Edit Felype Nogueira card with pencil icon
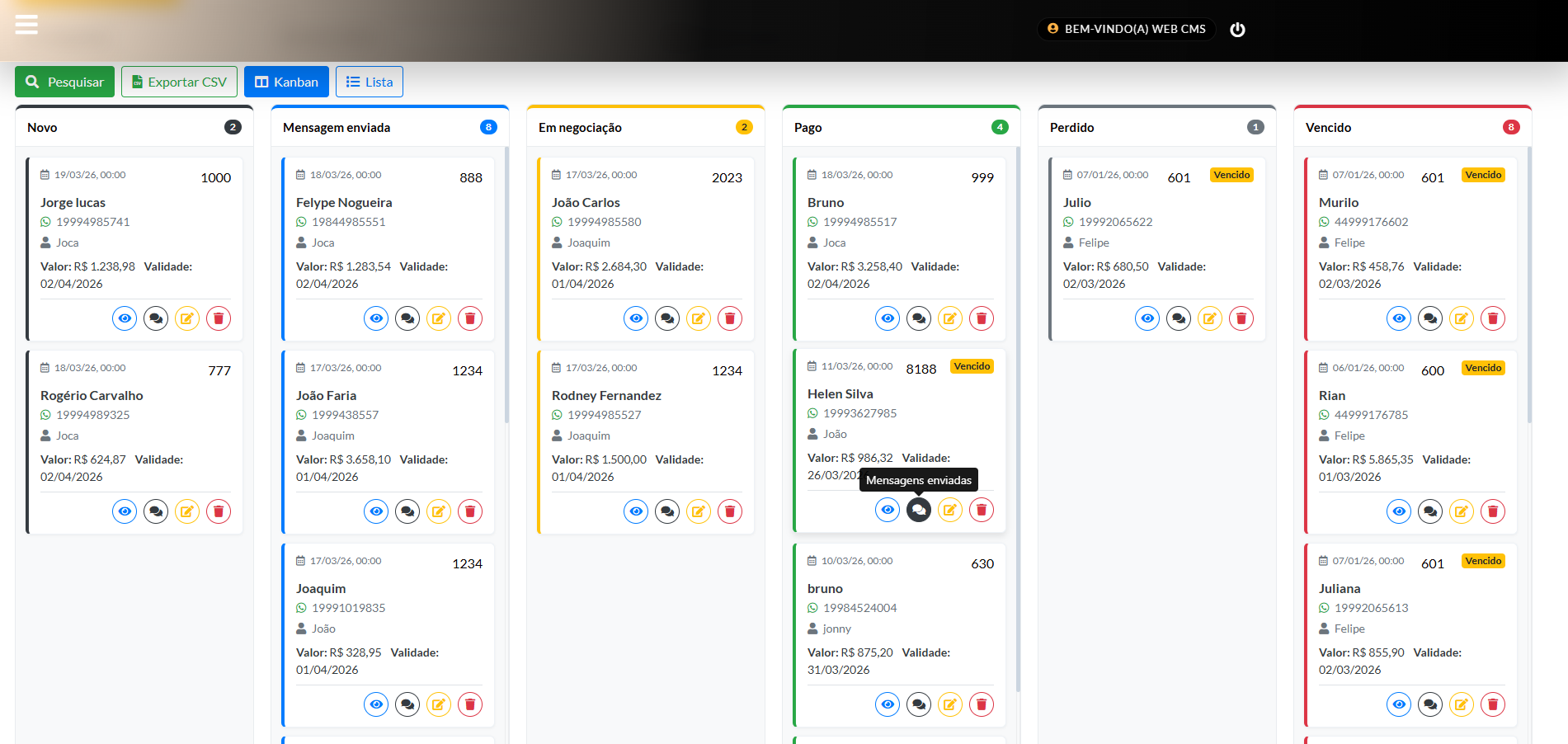Image resolution: width=1568 pixels, height=744 pixels. pos(439,318)
